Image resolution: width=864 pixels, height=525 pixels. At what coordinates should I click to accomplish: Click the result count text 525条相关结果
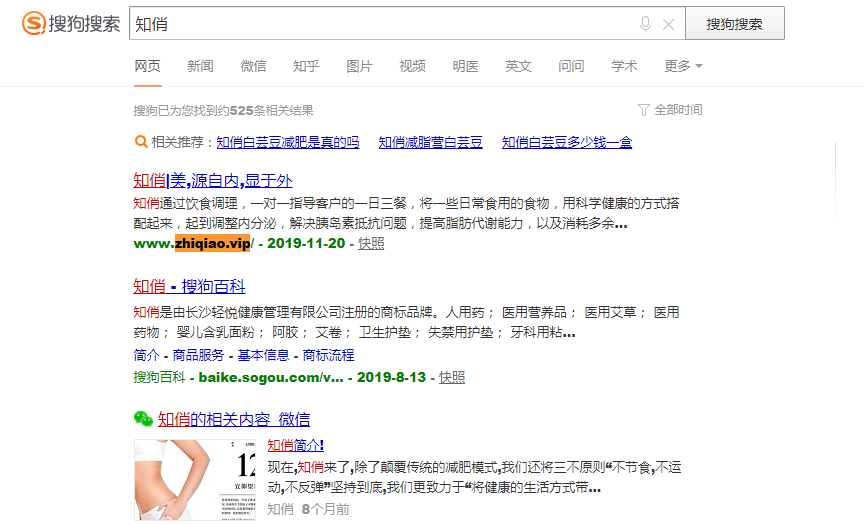[272, 110]
